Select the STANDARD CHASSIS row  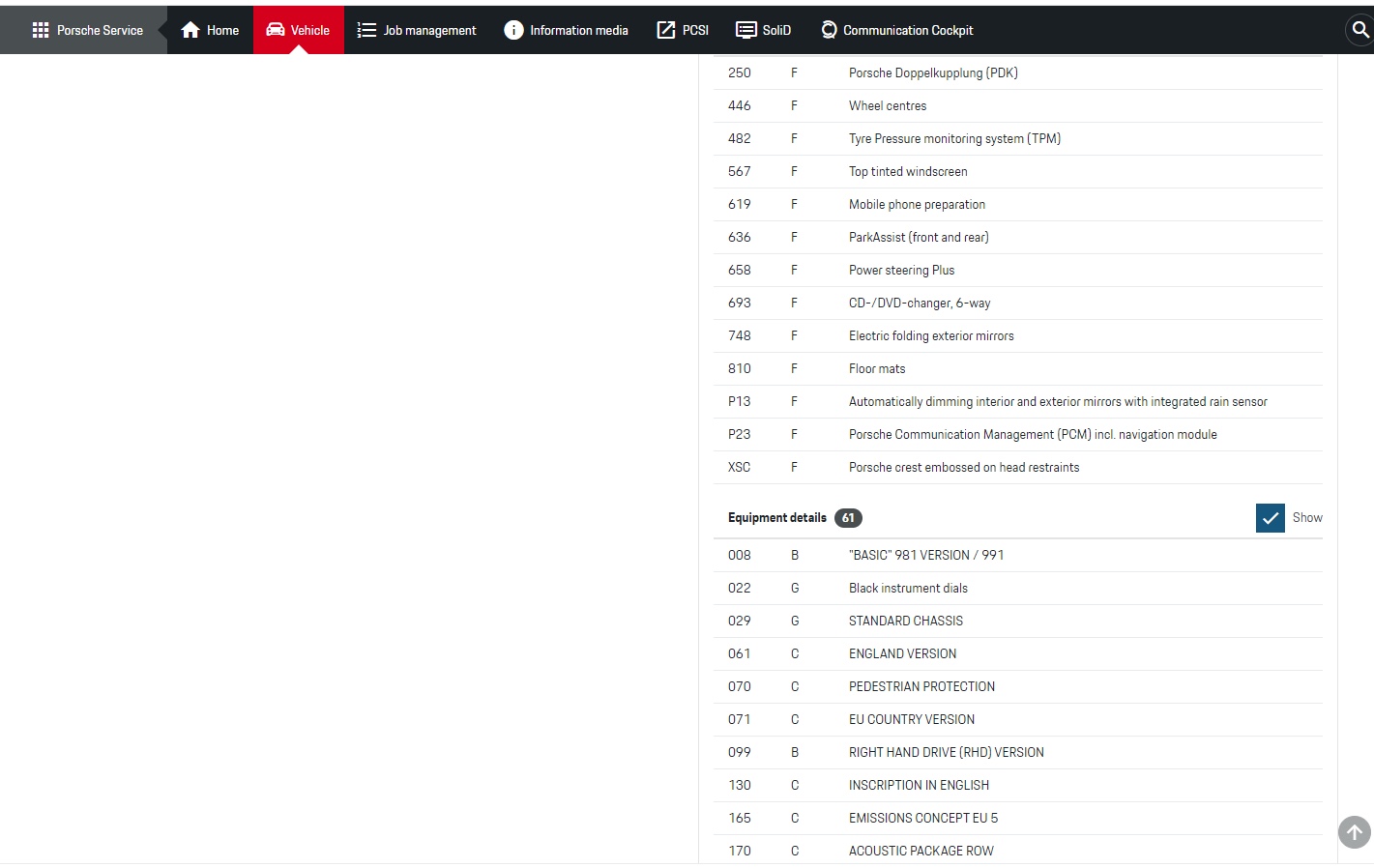pyautogui.click(x=1018, y=621)
